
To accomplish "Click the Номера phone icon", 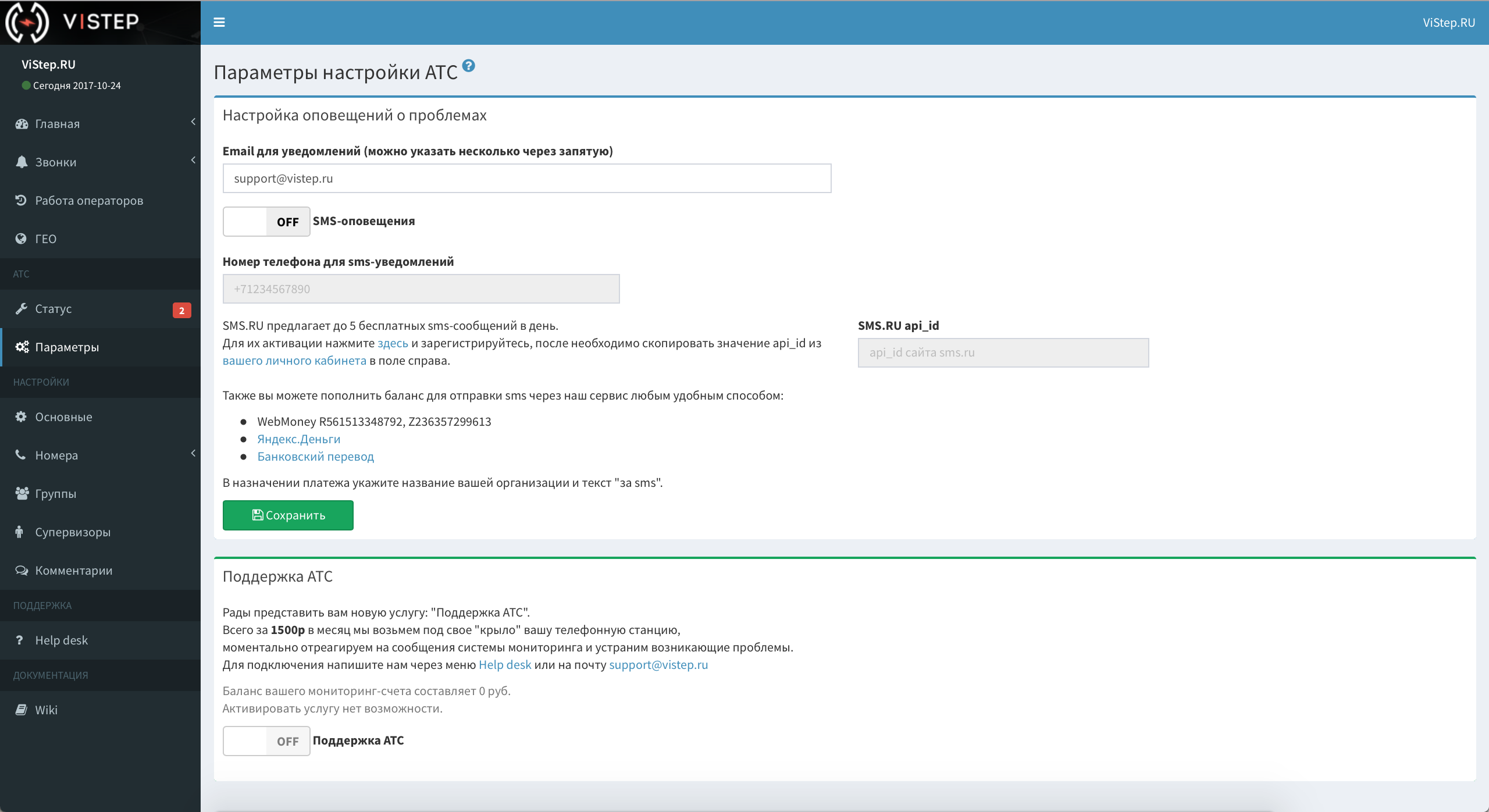I will coord(20,455).
